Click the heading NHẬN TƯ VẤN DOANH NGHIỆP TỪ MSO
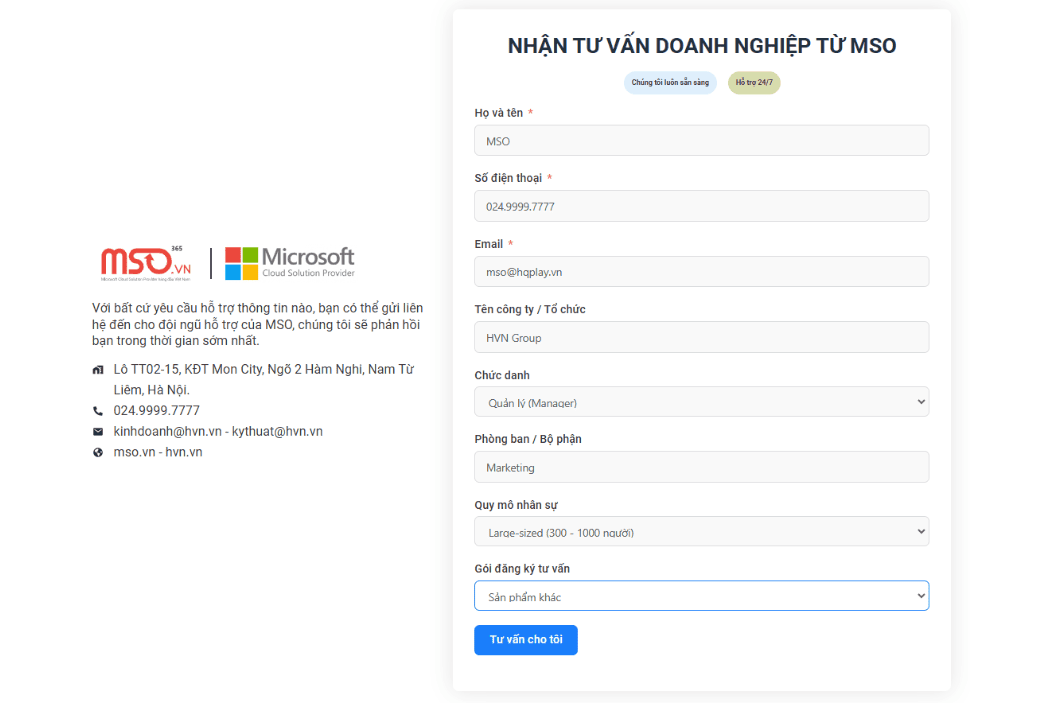The height and width of the screenshot is (711, 1061). [x=702, y=46]
